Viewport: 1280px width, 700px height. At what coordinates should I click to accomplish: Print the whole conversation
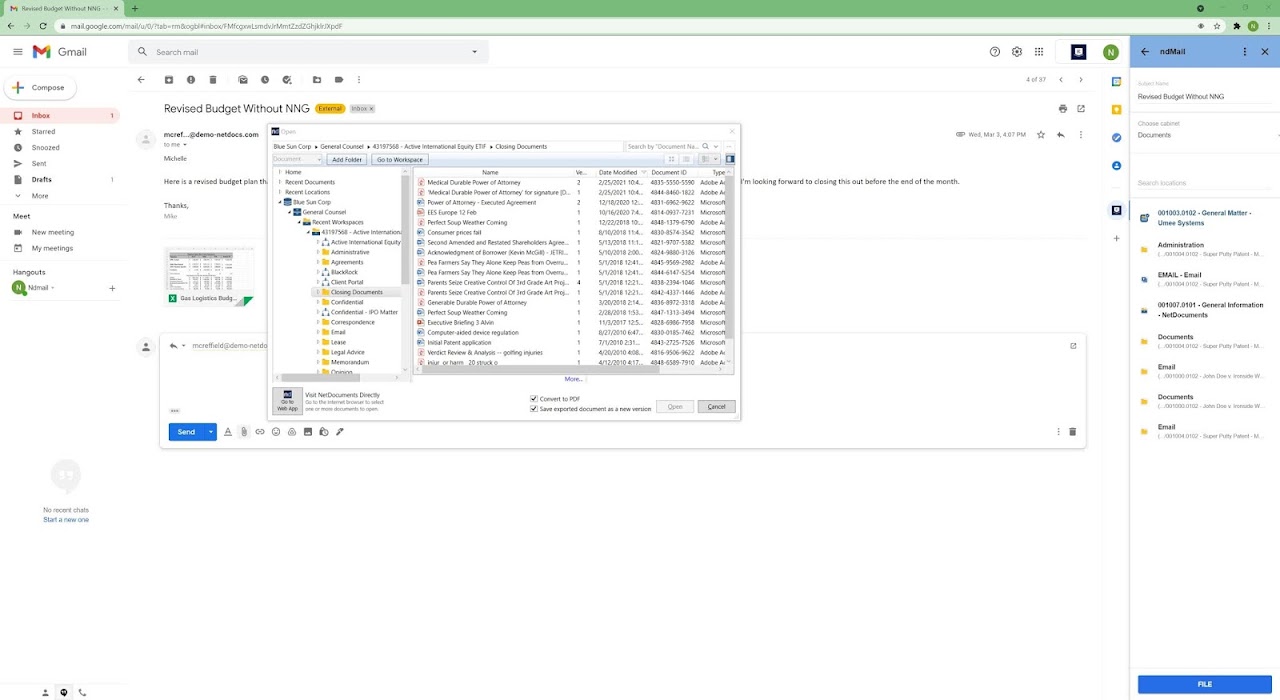(1063, 108)
